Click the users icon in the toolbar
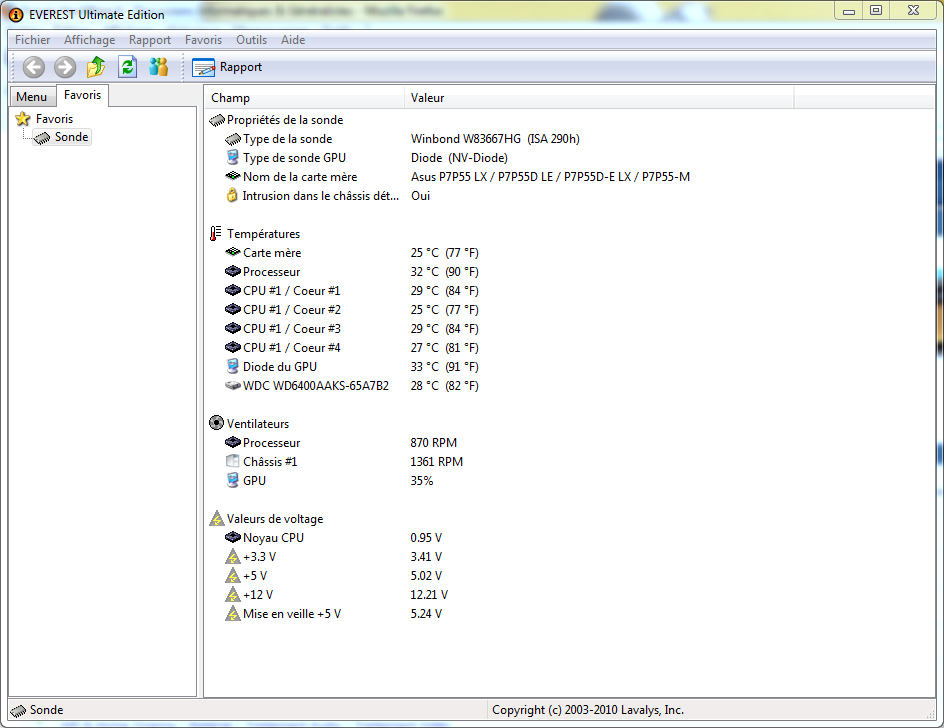 (x=158, y=66)
